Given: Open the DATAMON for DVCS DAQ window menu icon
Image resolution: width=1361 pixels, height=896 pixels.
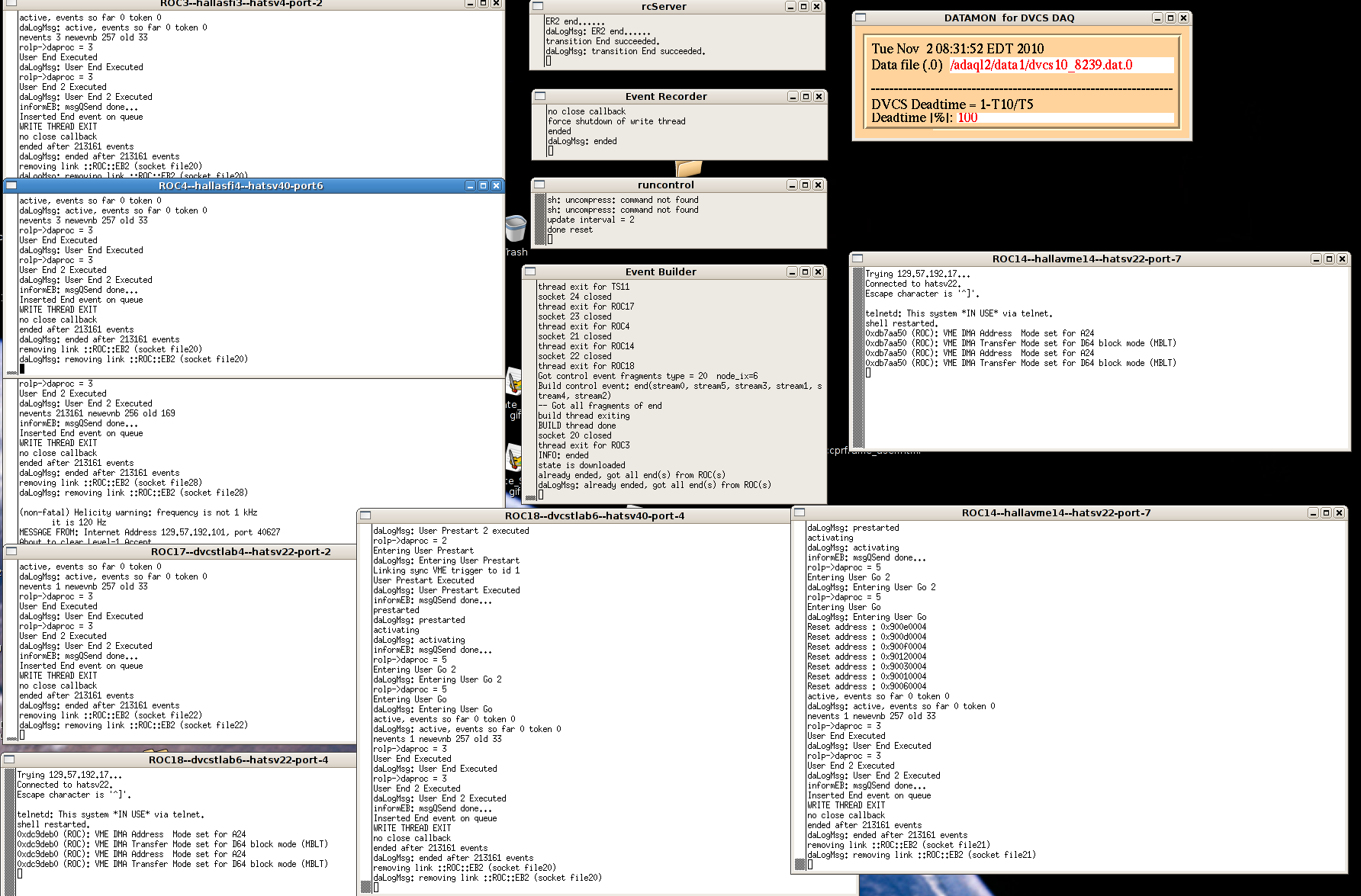Looking at the screenshot, I should pyautogui.click(x=861, y=18).
